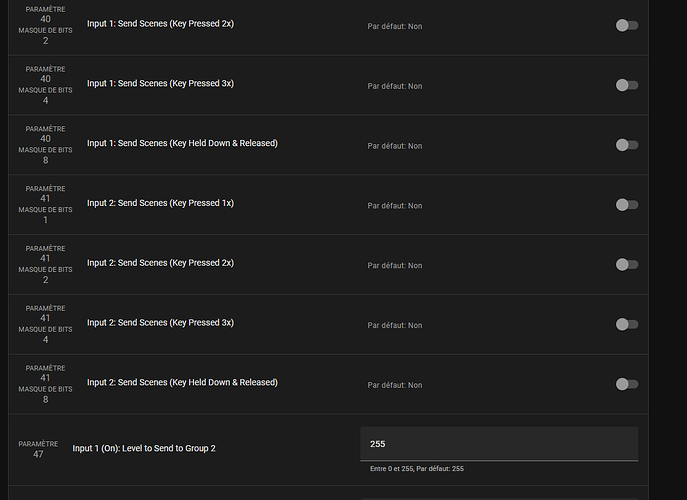
Task: Enable Input 1 Send Scenes Key Pressed 2x
Action: click(627, 25)
